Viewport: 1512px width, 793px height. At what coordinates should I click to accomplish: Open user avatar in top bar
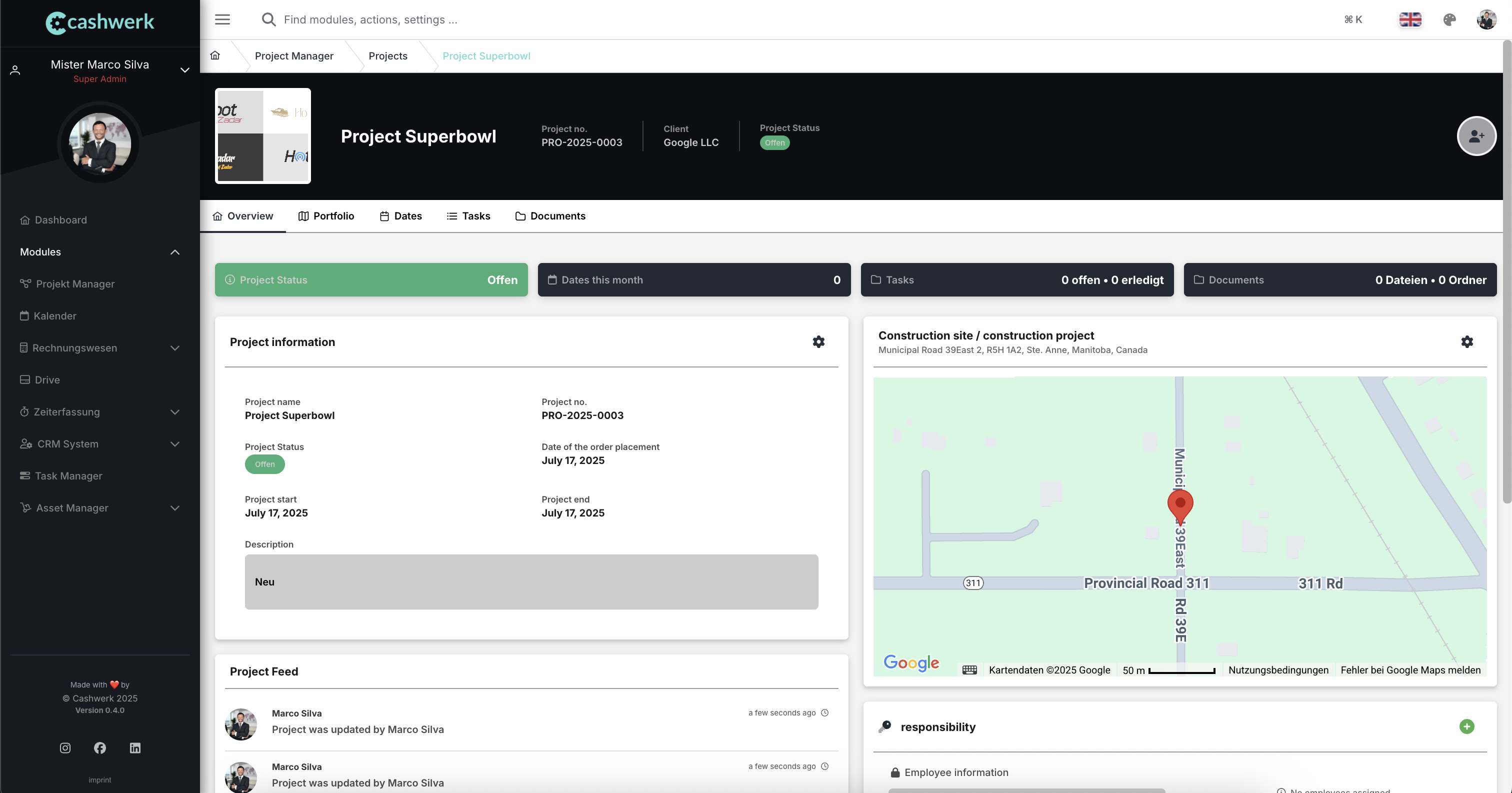[1487, 19]
